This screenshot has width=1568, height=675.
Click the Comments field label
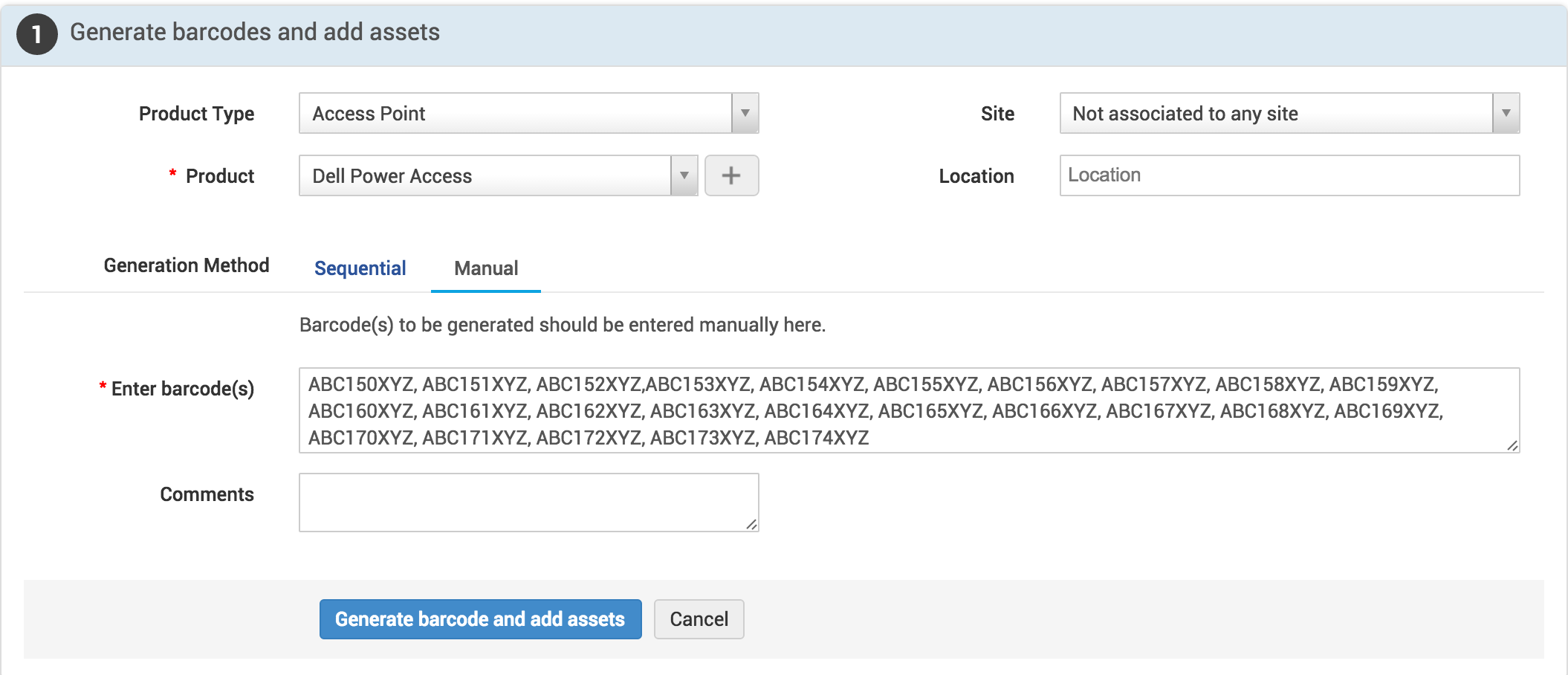[207, 494]
